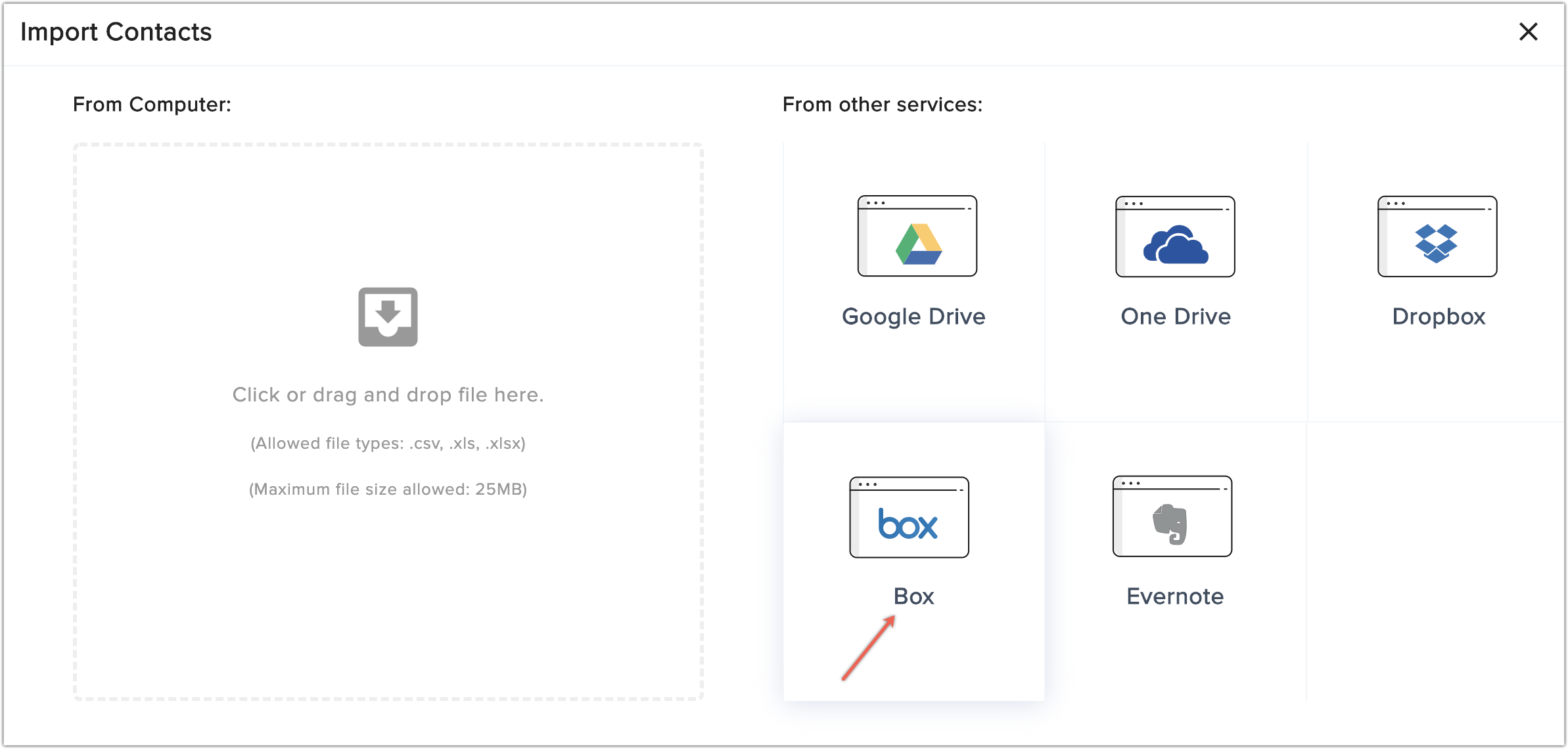Viewport: 1568px width, 749px height.
Task: Click the 'From other services:' heading
Action: point(883,104)
